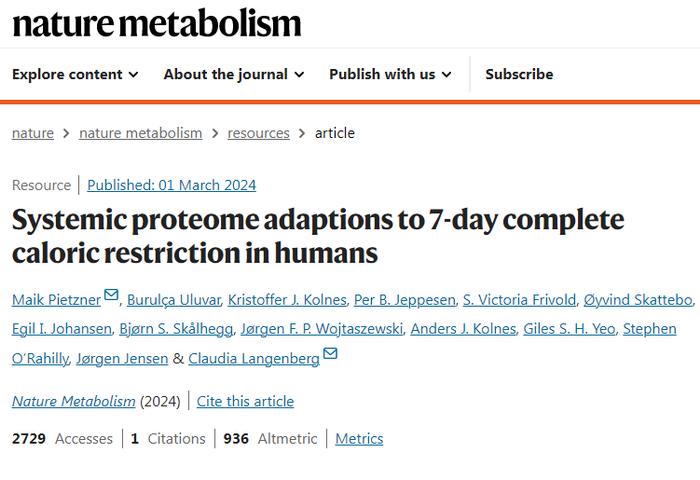Navigate to the resources breadcrumb

pyautogui.click(x=258, y=133)
